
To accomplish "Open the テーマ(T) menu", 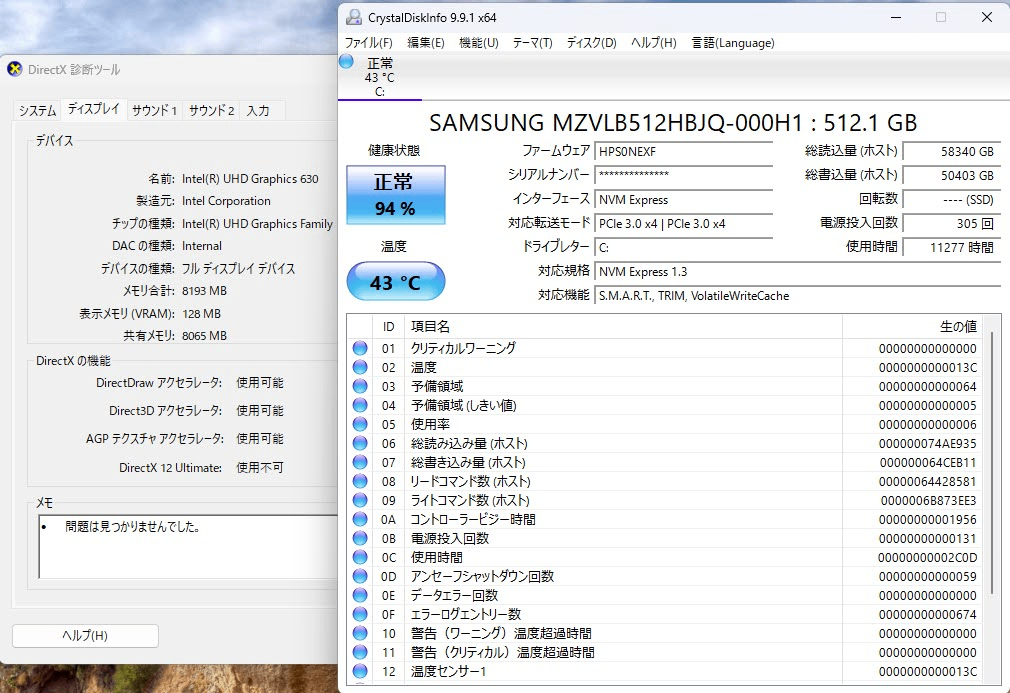I will coord(532,43).
